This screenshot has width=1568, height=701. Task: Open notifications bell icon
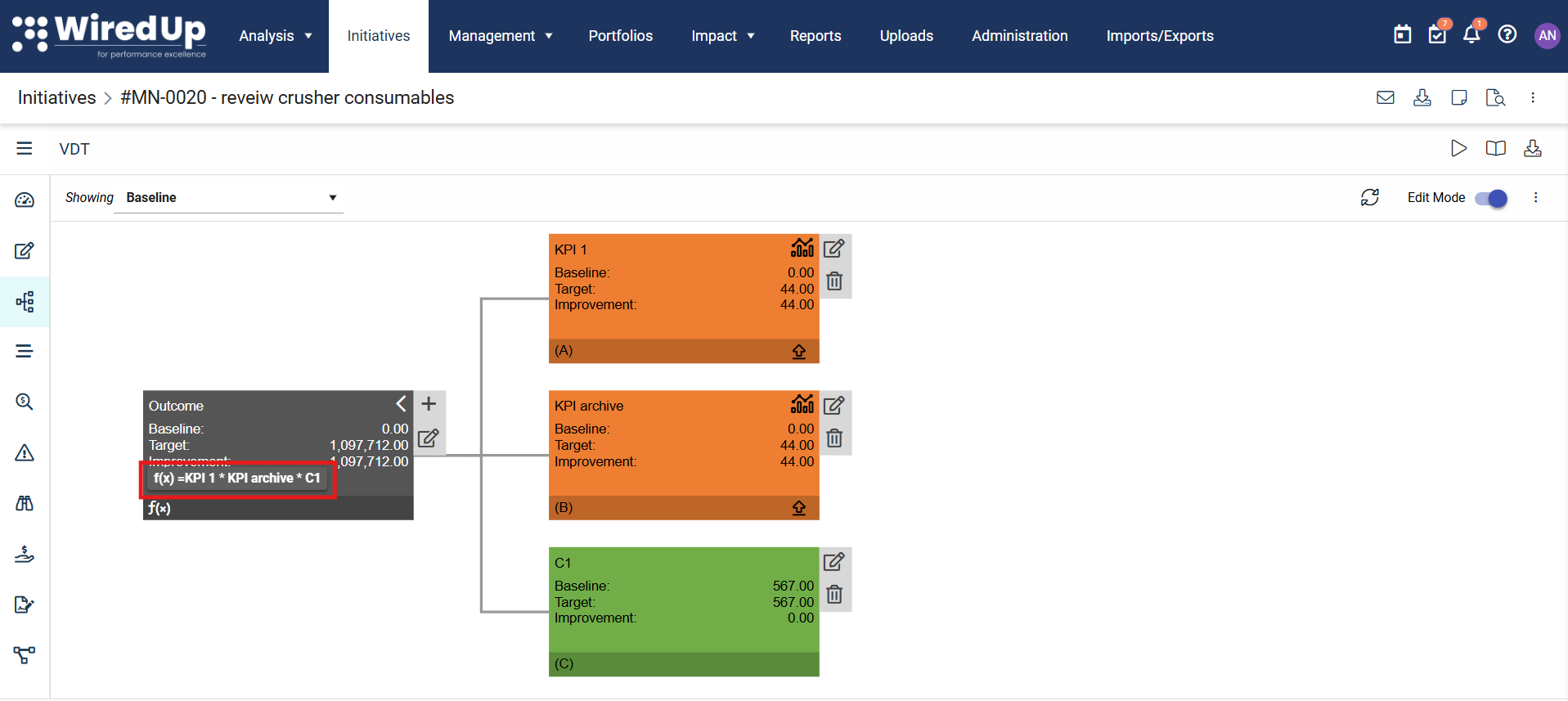[1472, 33]
